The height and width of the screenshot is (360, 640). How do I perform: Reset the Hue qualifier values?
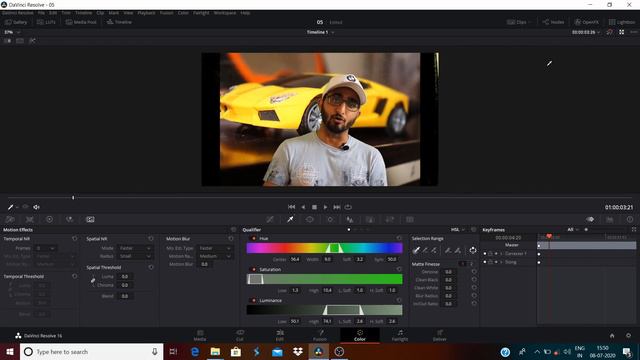[399, 238]
